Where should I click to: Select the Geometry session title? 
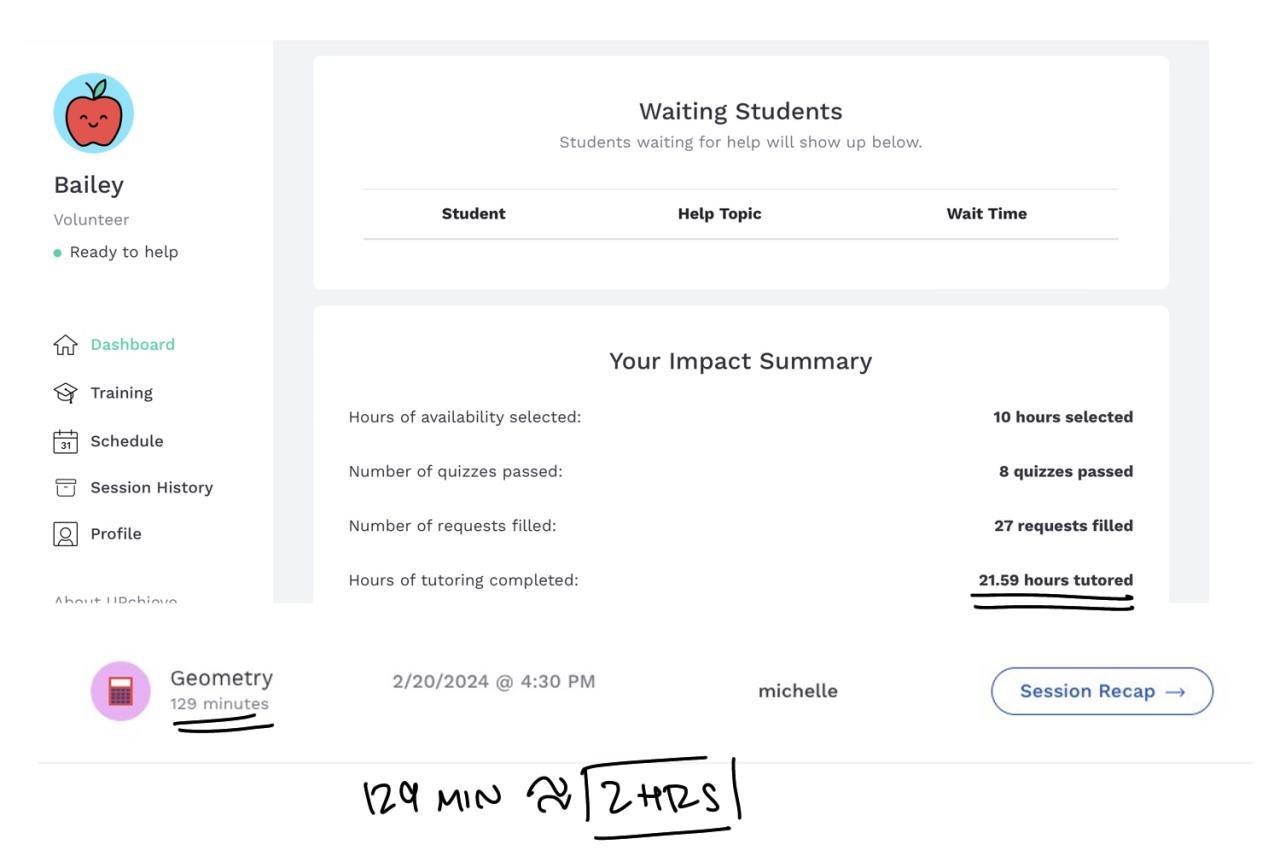tap(221, 678)
